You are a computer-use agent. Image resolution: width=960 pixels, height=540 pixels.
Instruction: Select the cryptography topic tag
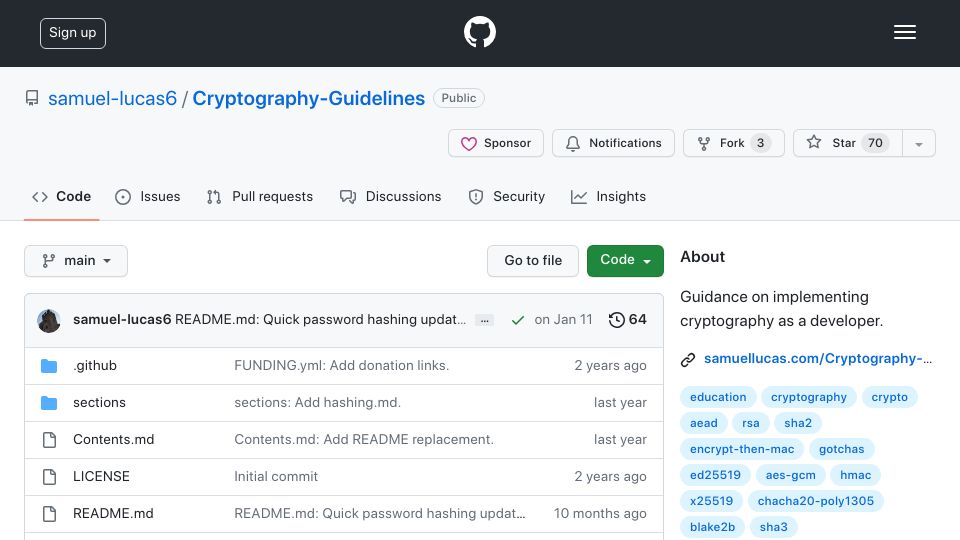coord(809,397)
